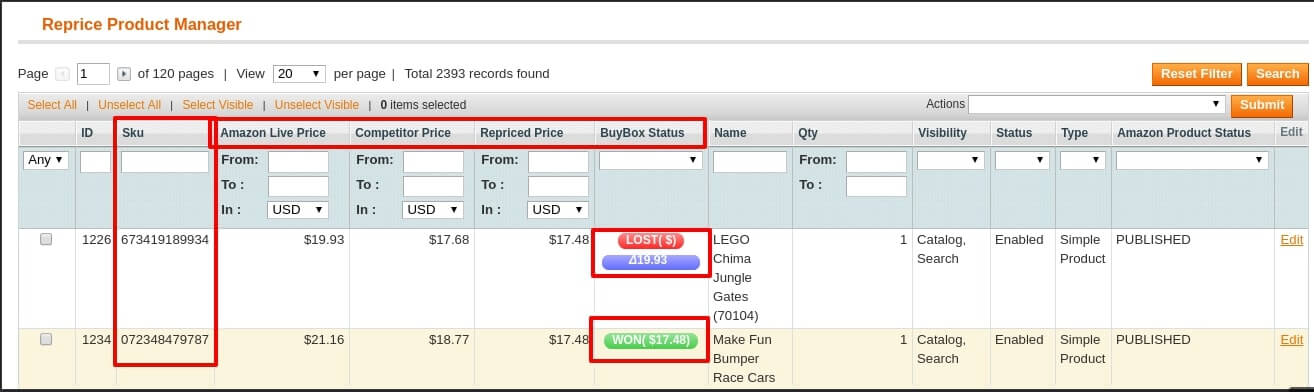Expand the Actions dropdown
Image resolution: width=1314 pixels, height=392 pixels.
click(1097, 104)
